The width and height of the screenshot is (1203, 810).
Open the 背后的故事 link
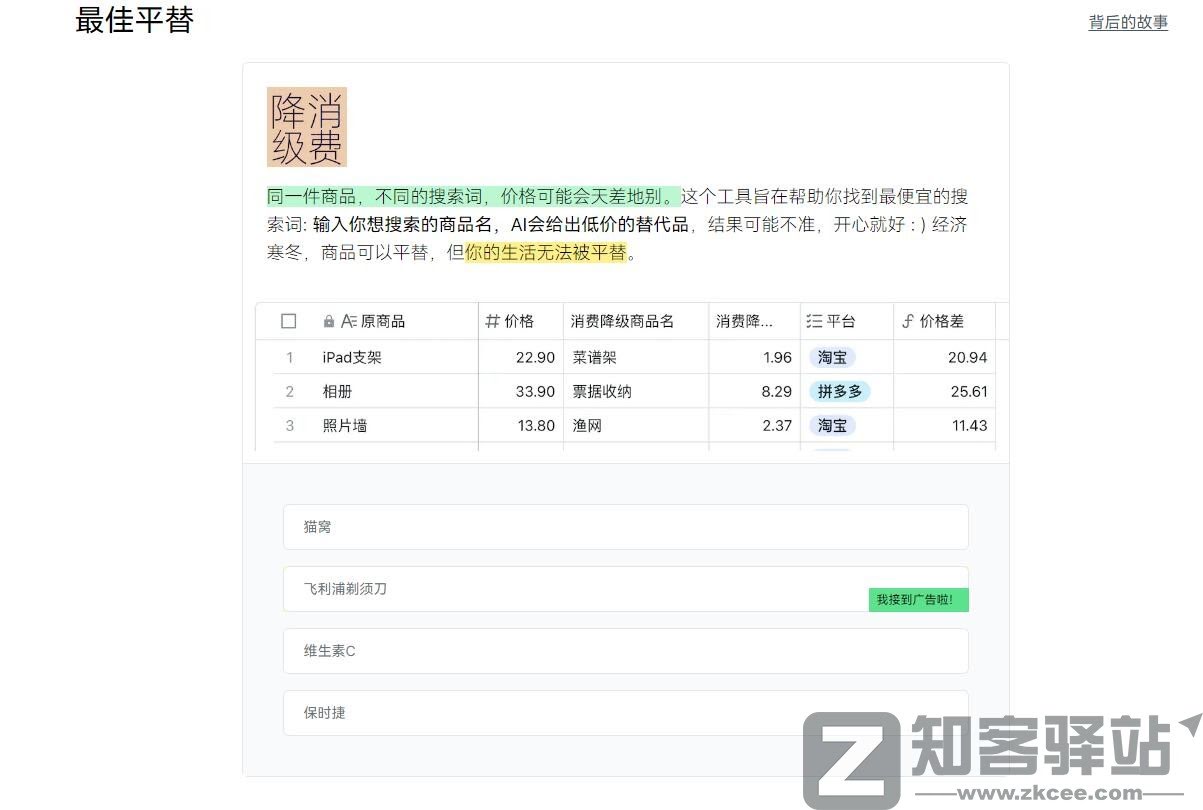coord(1128,23)
